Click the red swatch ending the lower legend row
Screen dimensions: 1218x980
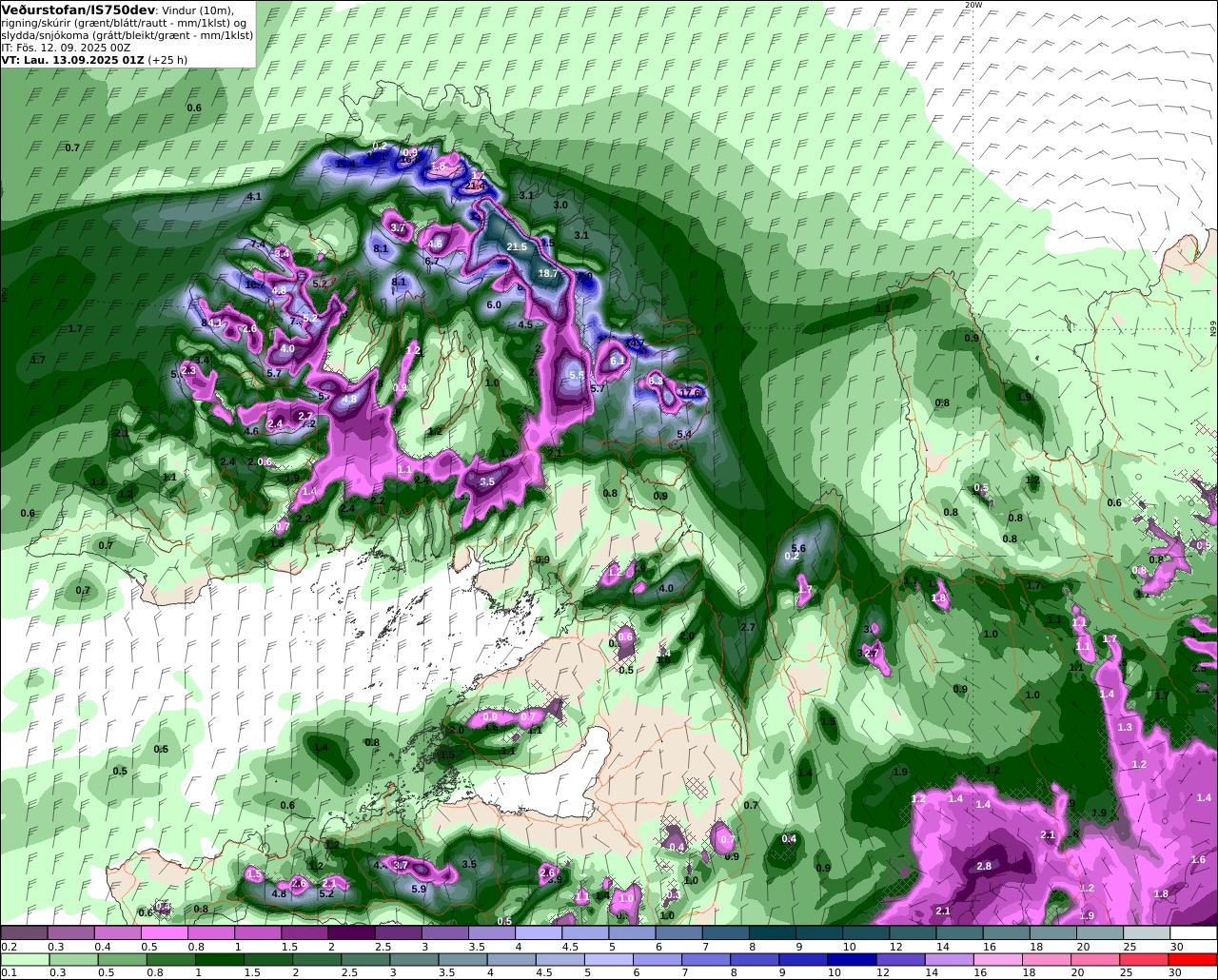(x=1194, y=959)
